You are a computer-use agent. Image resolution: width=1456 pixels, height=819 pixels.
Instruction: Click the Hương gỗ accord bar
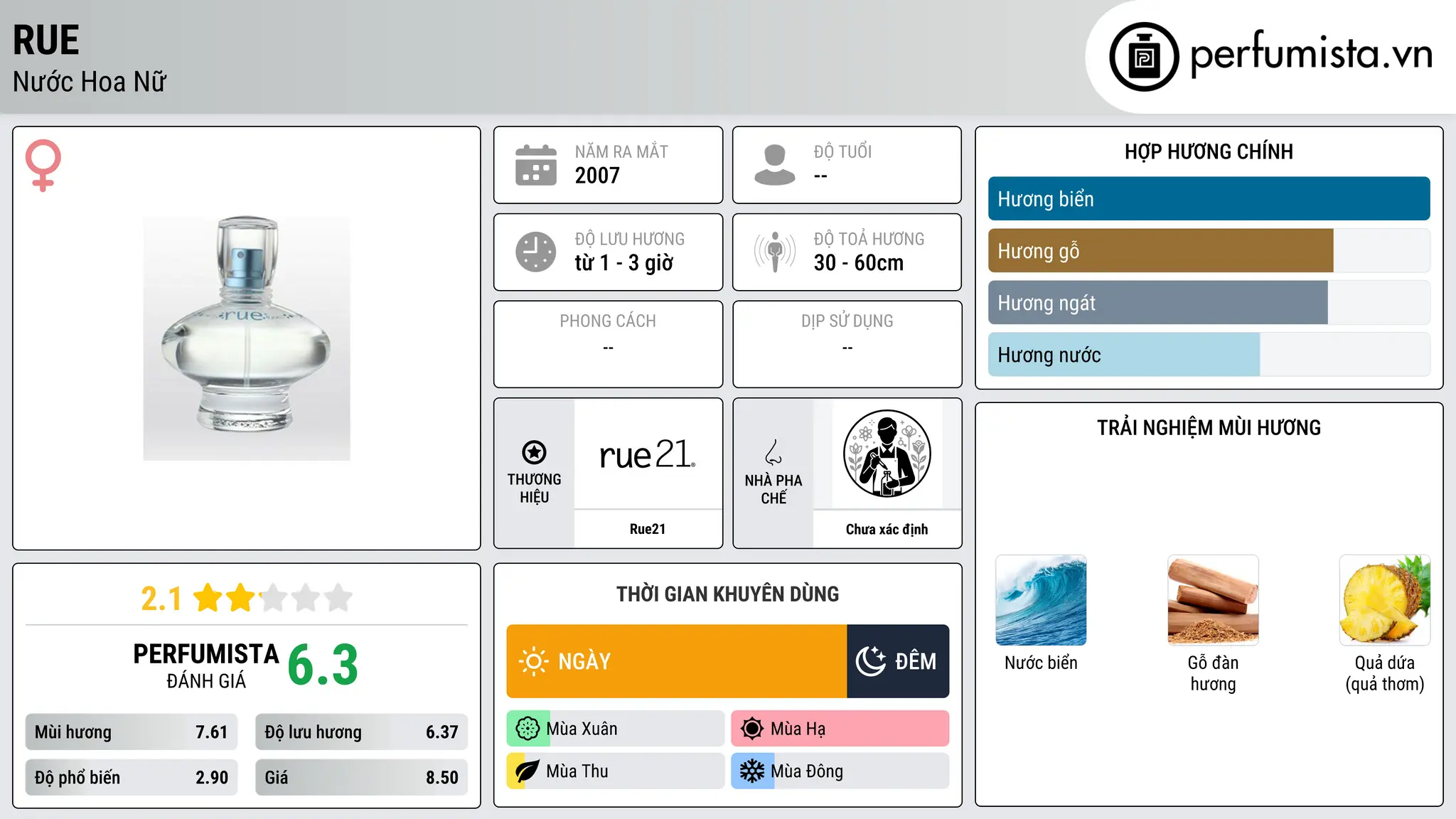[1209, 251]
